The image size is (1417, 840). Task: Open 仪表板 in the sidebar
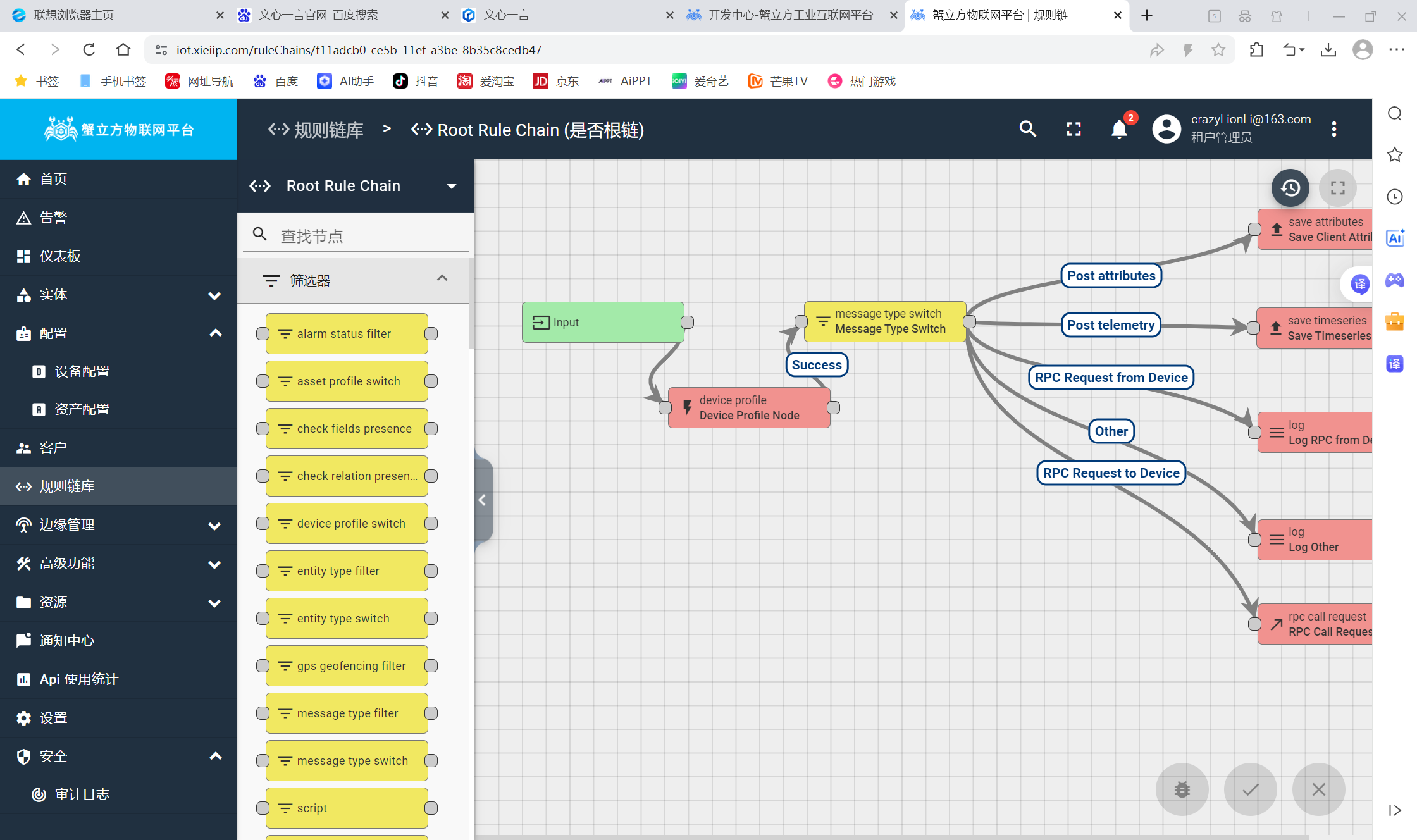(119, 256)
